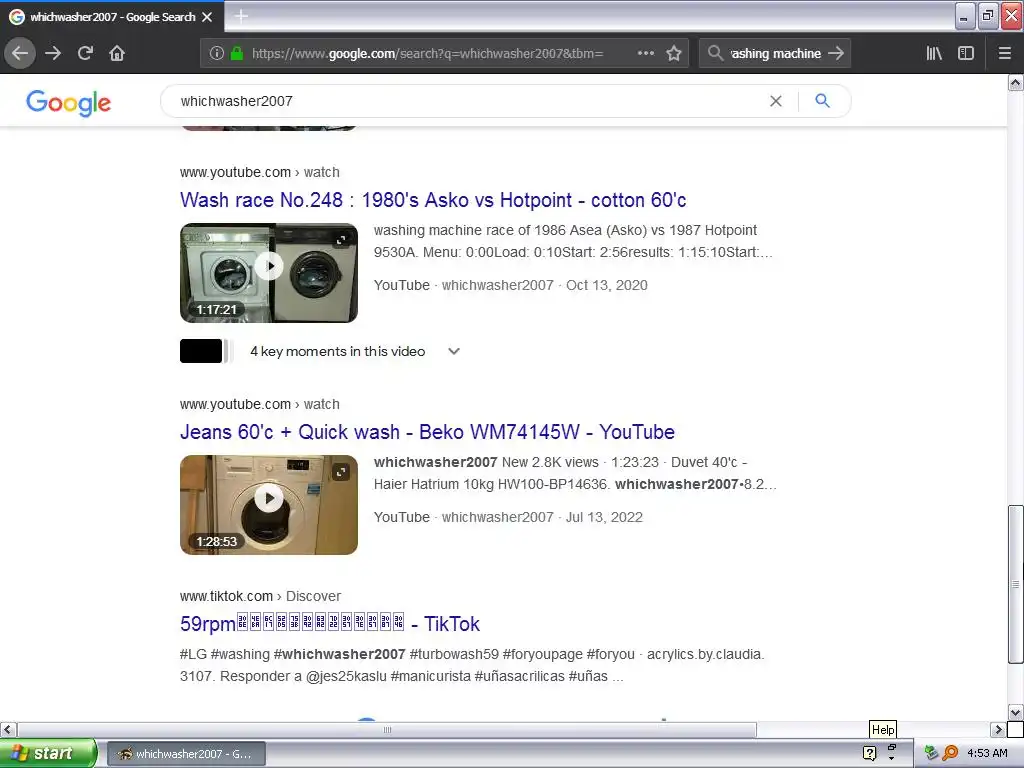Click the key moments black preview thumbnail

point(201,351)
